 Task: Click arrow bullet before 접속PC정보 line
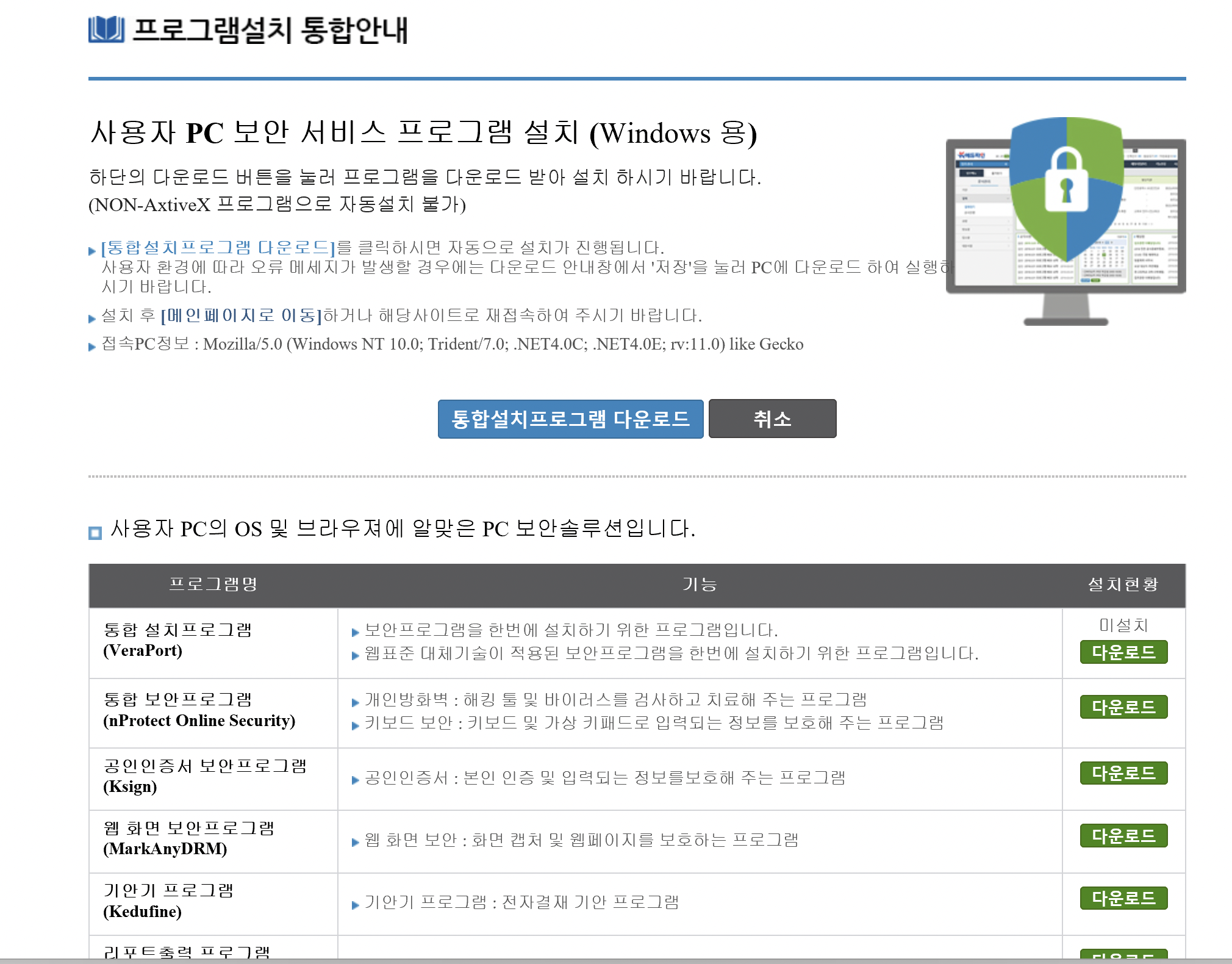point(92,347)
